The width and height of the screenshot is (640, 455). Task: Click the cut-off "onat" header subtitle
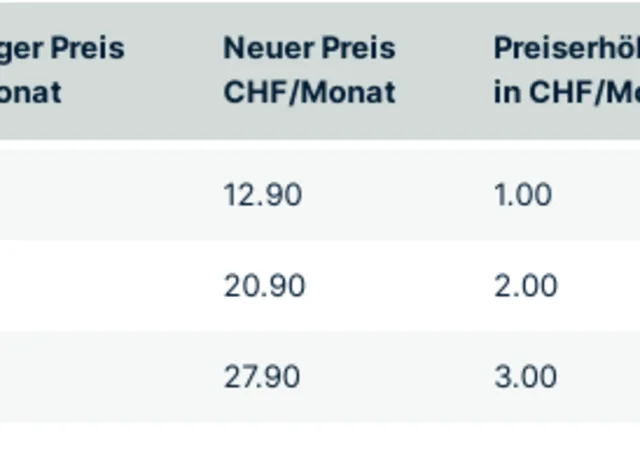(x=31, y=92)
